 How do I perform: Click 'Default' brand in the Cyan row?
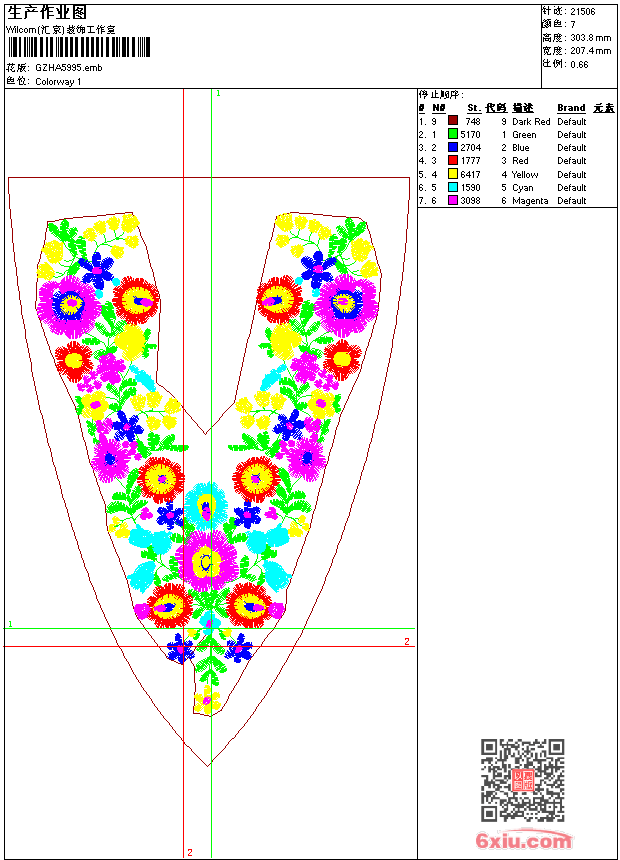coord(572,188)
